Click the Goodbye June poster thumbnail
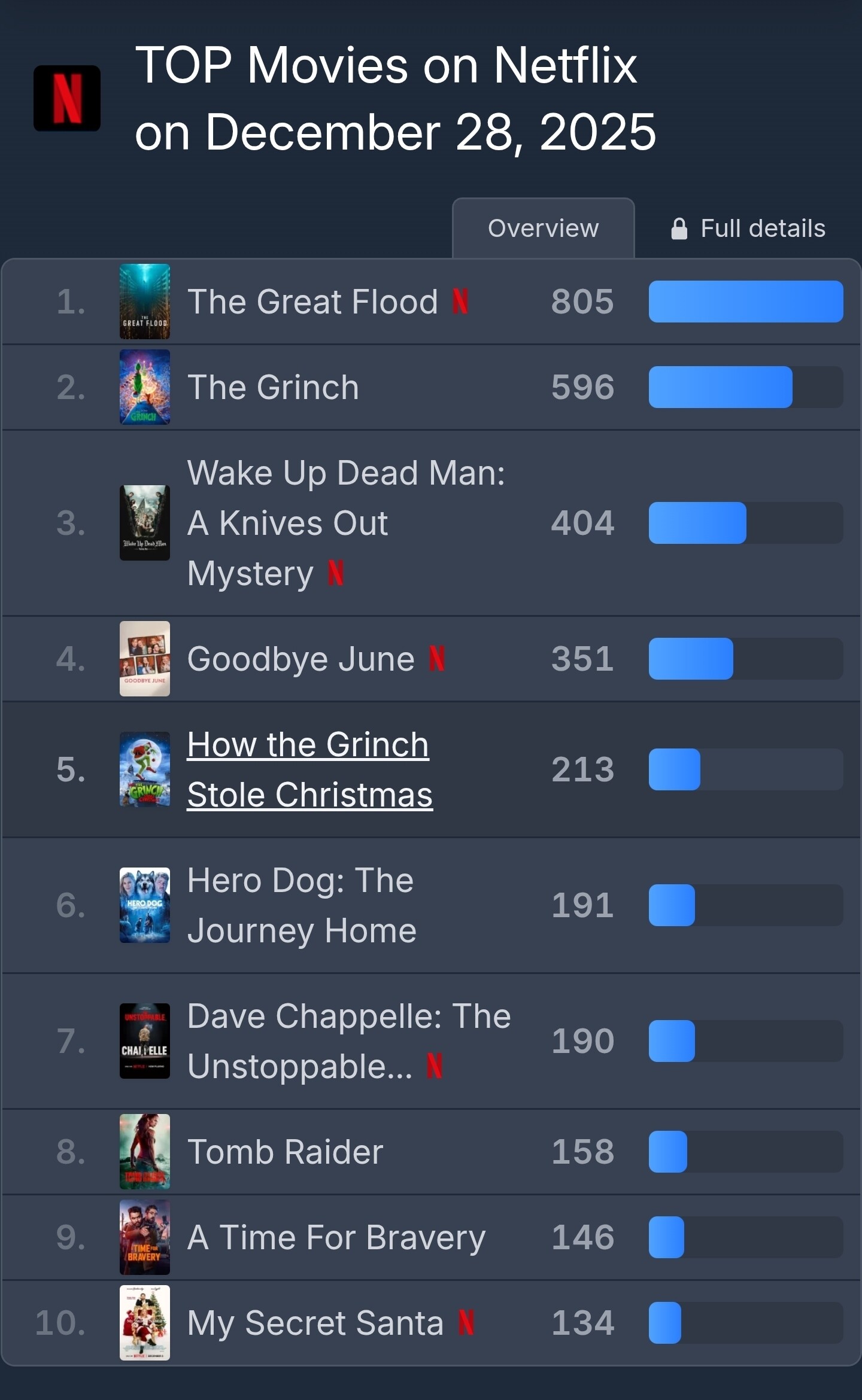The width and height of the screenshot is (862, 1400). (145, 659)
